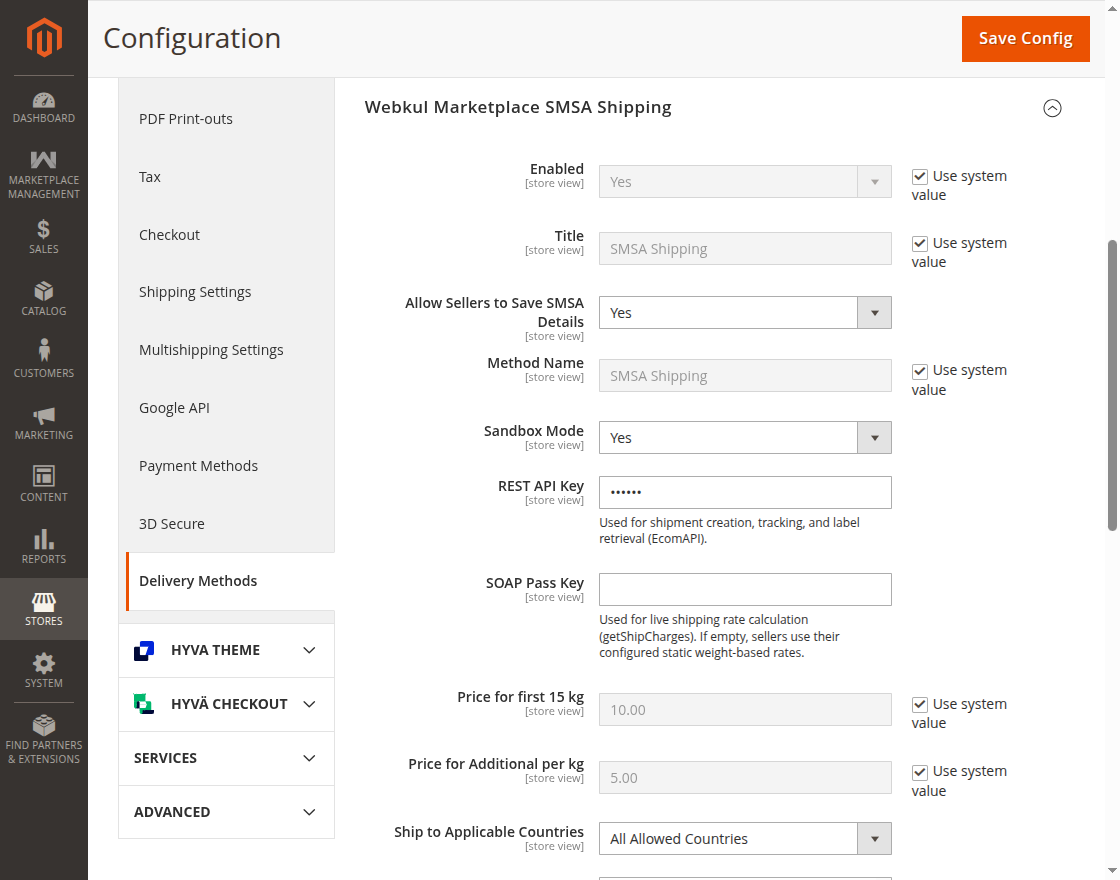
Task: Open the Sales dollar icon
Action: click(44, 229)
